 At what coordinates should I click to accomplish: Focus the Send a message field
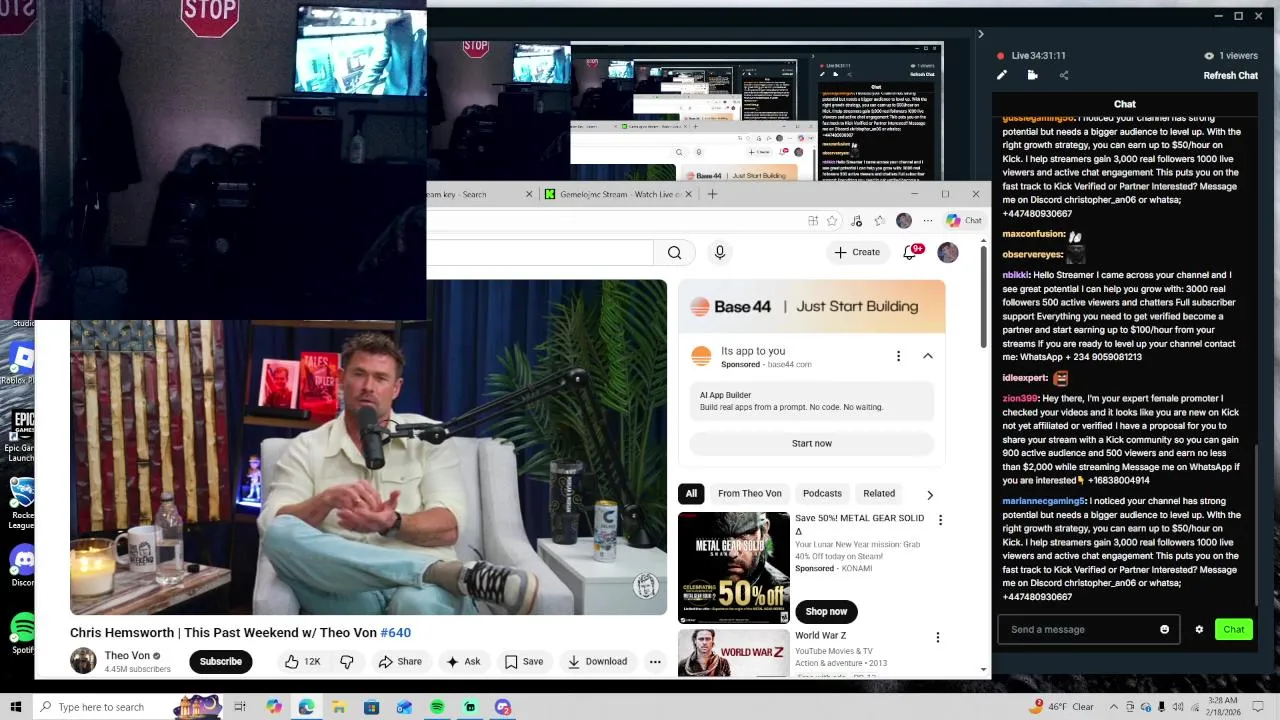[1088, 629]
